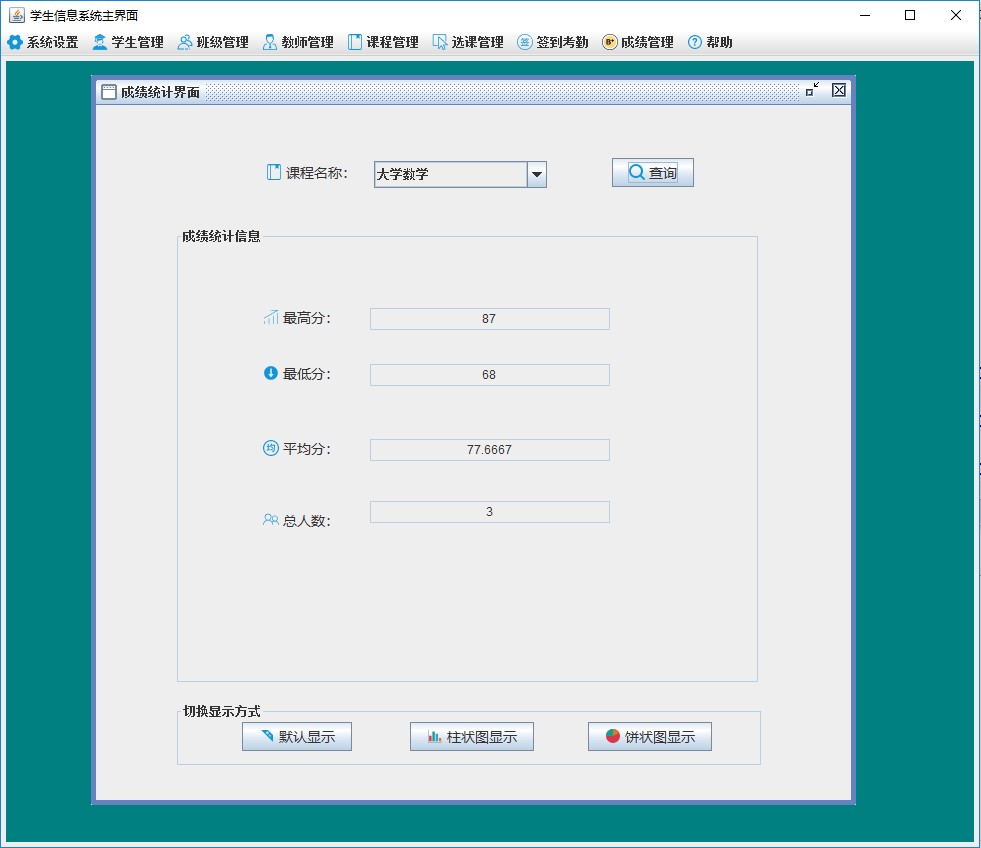
Task: Open the 帮助 menu
Action: click(x=710, y=42)
